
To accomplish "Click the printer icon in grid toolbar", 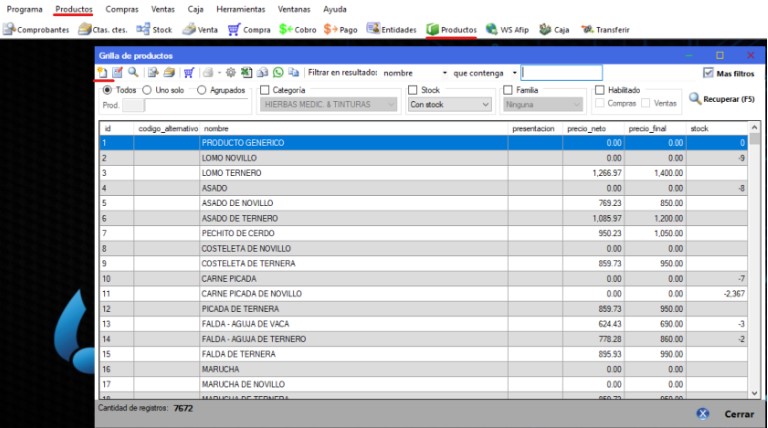I will pos(208,73).
